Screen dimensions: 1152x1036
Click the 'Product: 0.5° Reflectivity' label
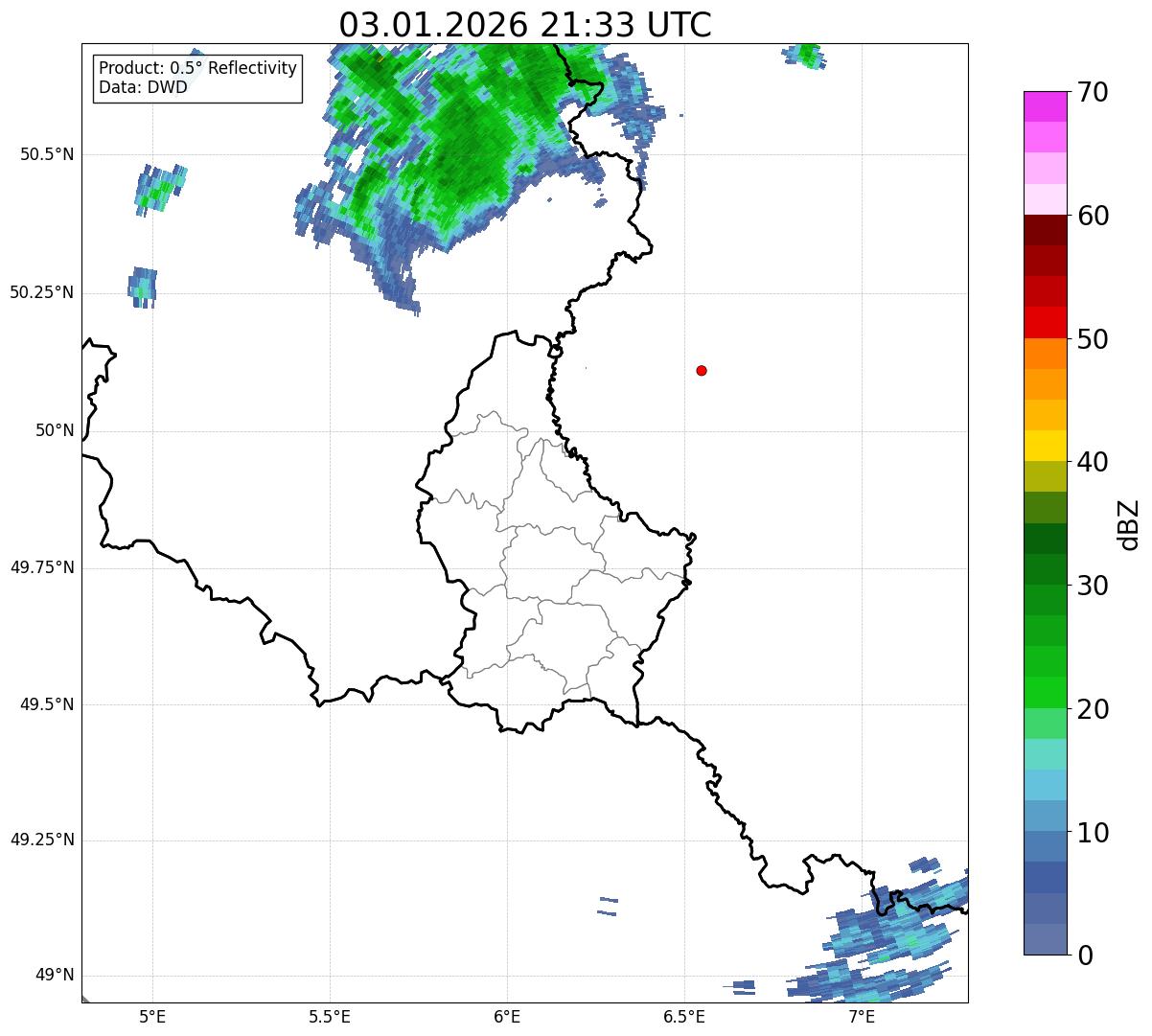click(x=197, y=69)
